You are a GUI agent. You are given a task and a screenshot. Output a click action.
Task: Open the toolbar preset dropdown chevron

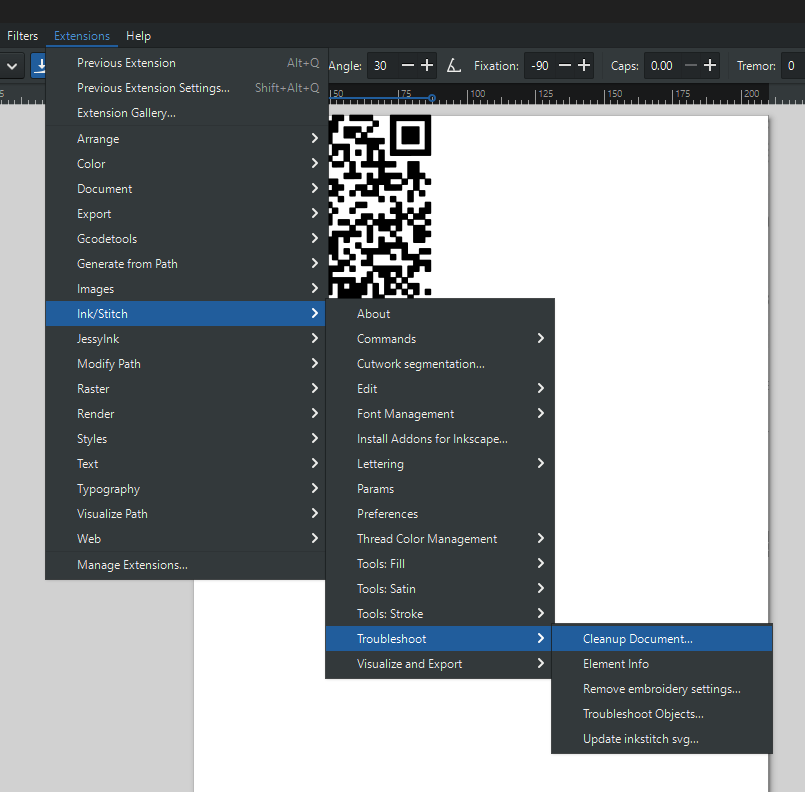tap(12, 66)
